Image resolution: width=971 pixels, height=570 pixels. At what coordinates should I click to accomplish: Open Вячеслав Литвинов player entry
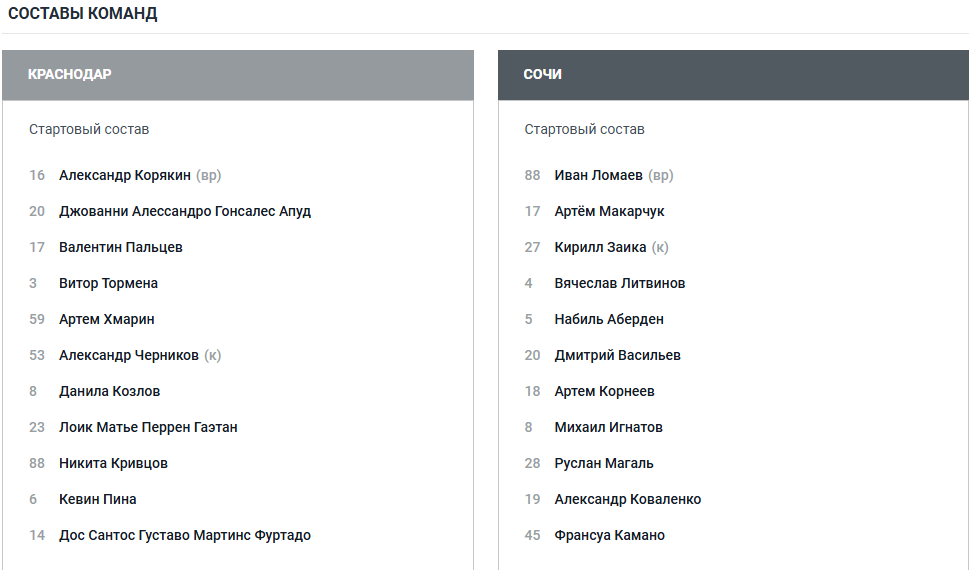[x=619, y=284]
